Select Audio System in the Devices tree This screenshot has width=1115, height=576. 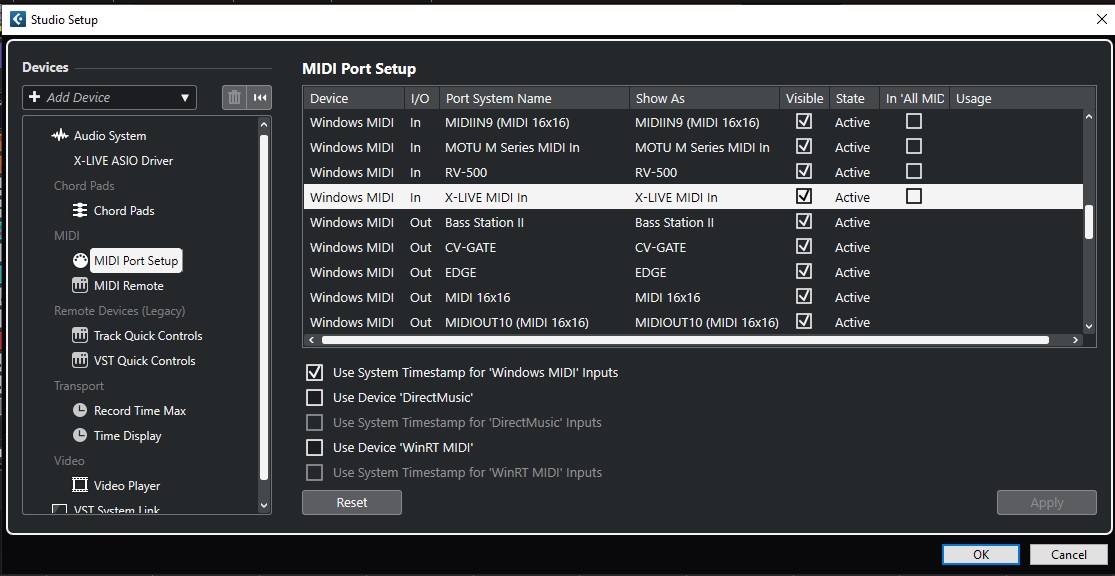[x=110, y=136]
